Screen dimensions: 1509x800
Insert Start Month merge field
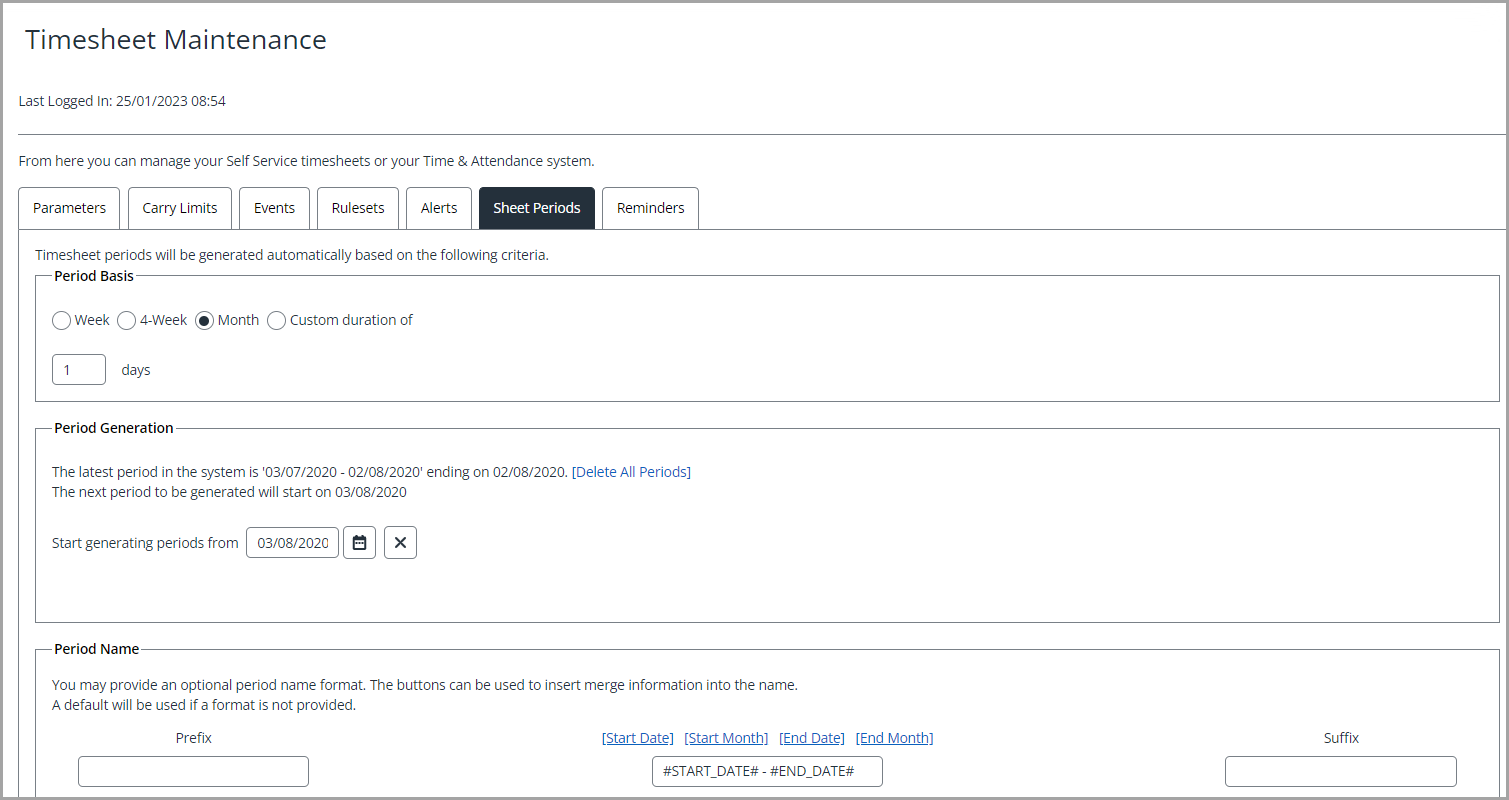(x=726, y=737)
